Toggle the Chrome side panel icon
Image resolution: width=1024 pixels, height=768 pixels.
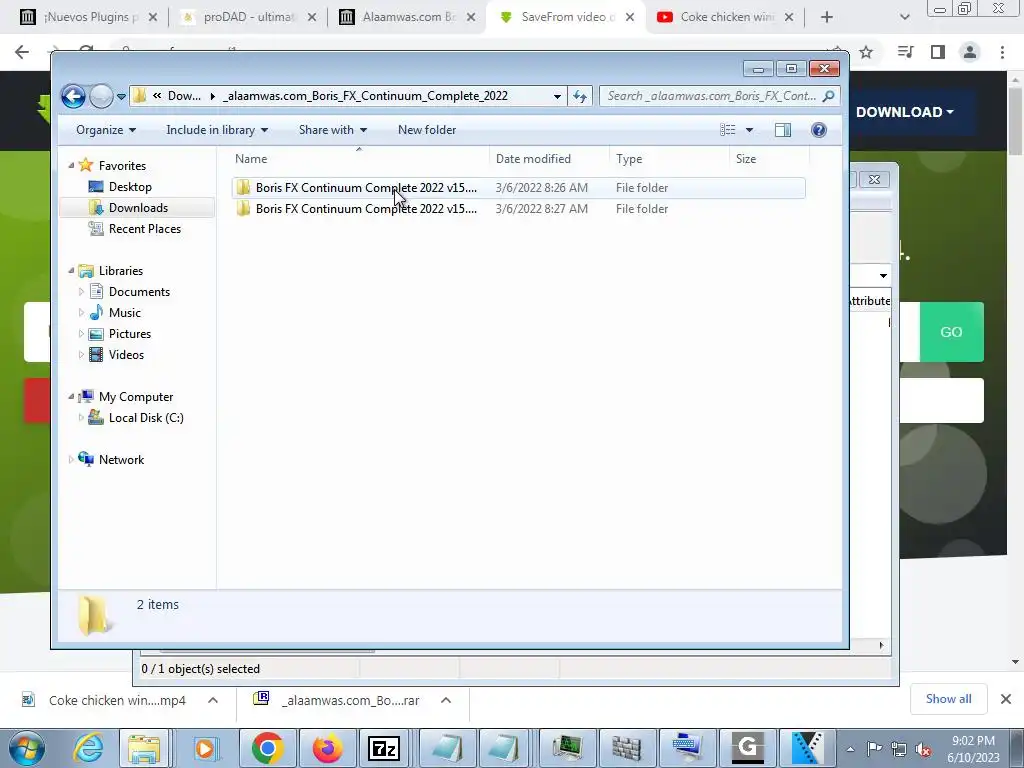938,52
